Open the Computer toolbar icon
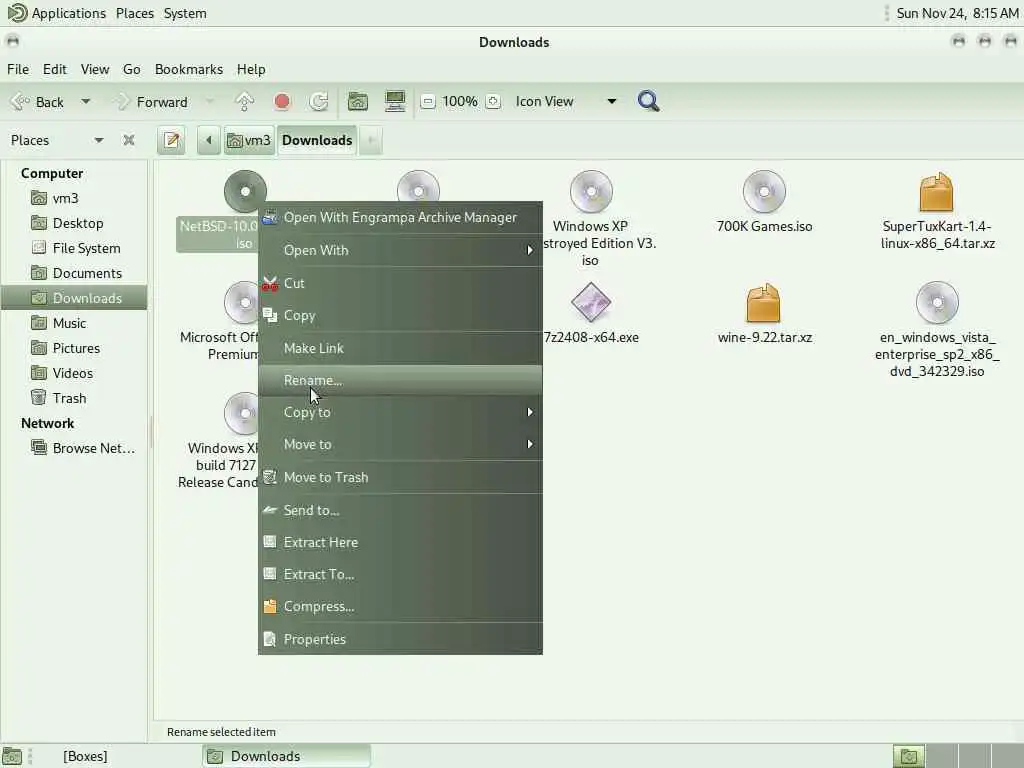 [395, 101]
